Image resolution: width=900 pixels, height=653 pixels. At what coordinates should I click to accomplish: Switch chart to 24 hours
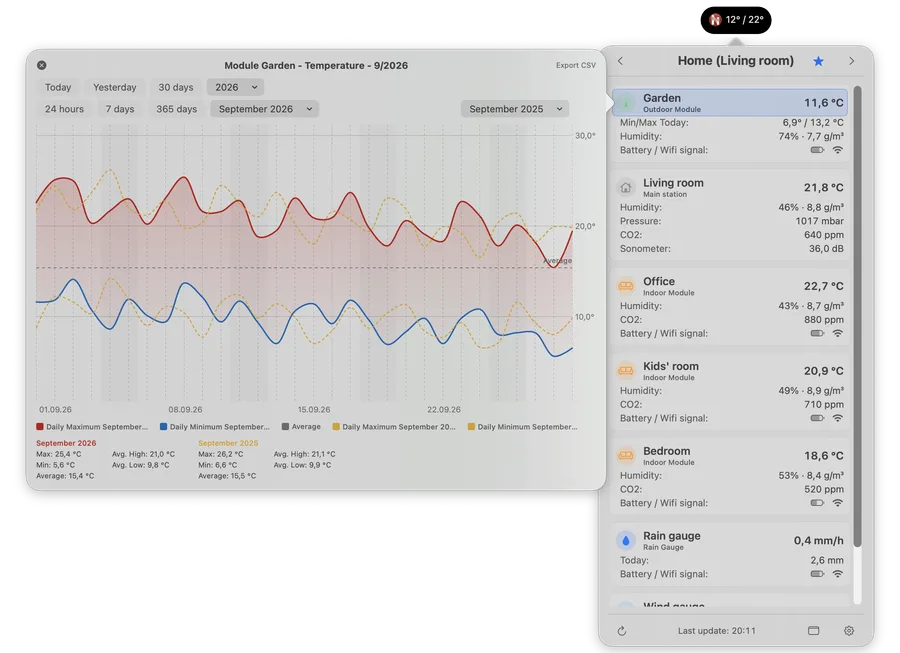pyautogui.click(x=64, y=109)
